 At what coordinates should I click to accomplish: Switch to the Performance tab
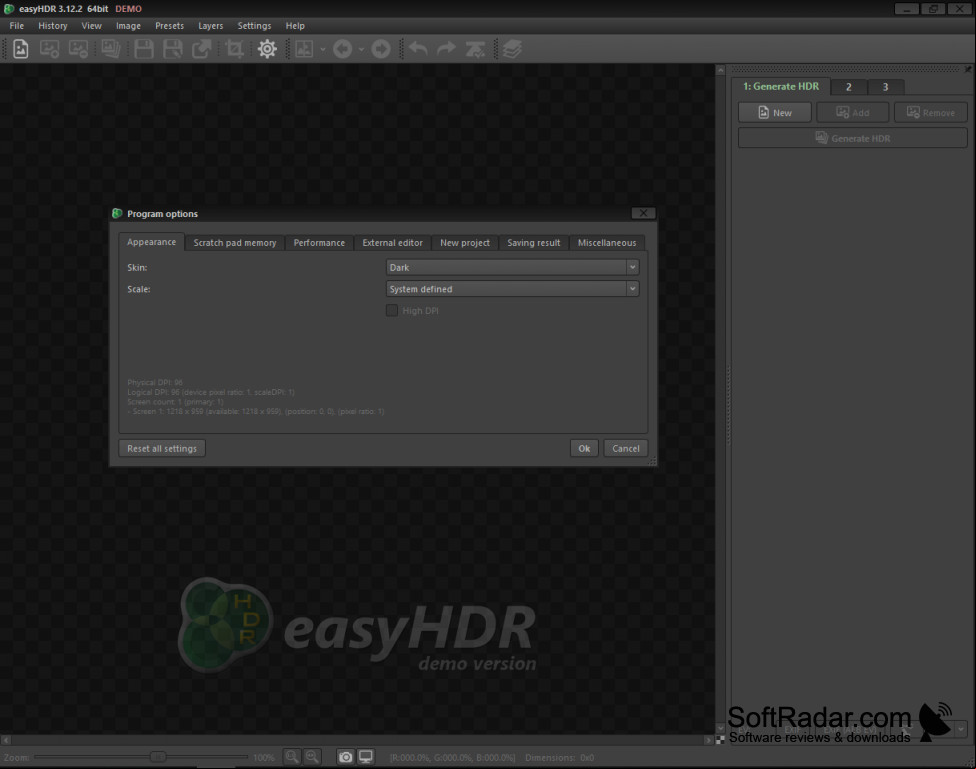coord(319,243)
